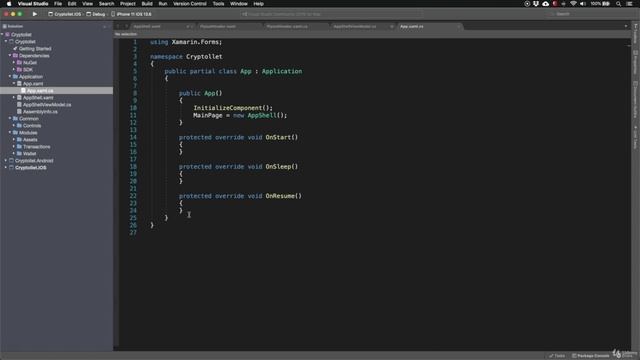The image size is (640, 360).
Task: Click the Getting Started rocket icon
Action: pyautogui.click(x=16, y=49)
